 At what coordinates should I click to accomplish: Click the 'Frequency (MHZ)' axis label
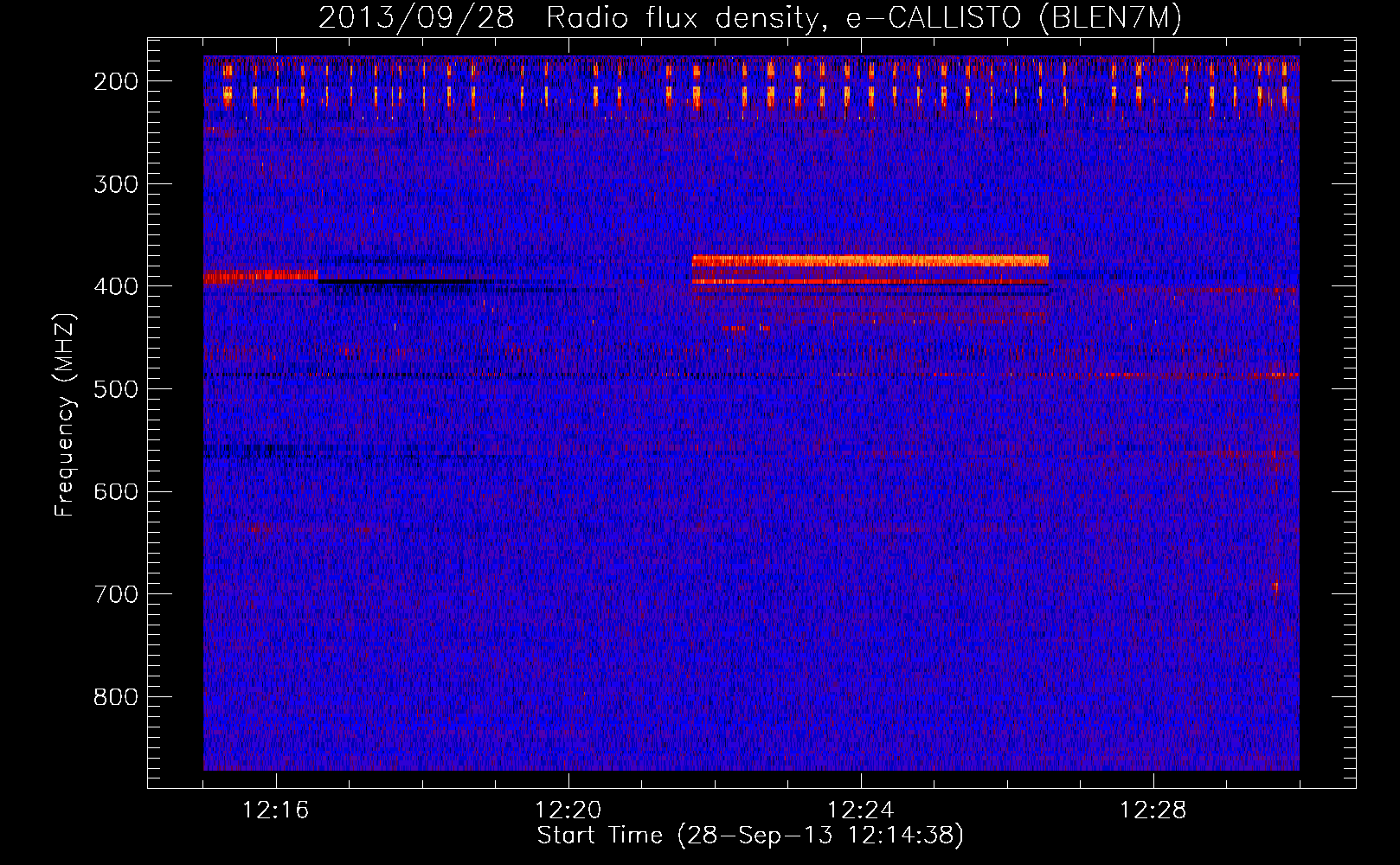[65, 414]
